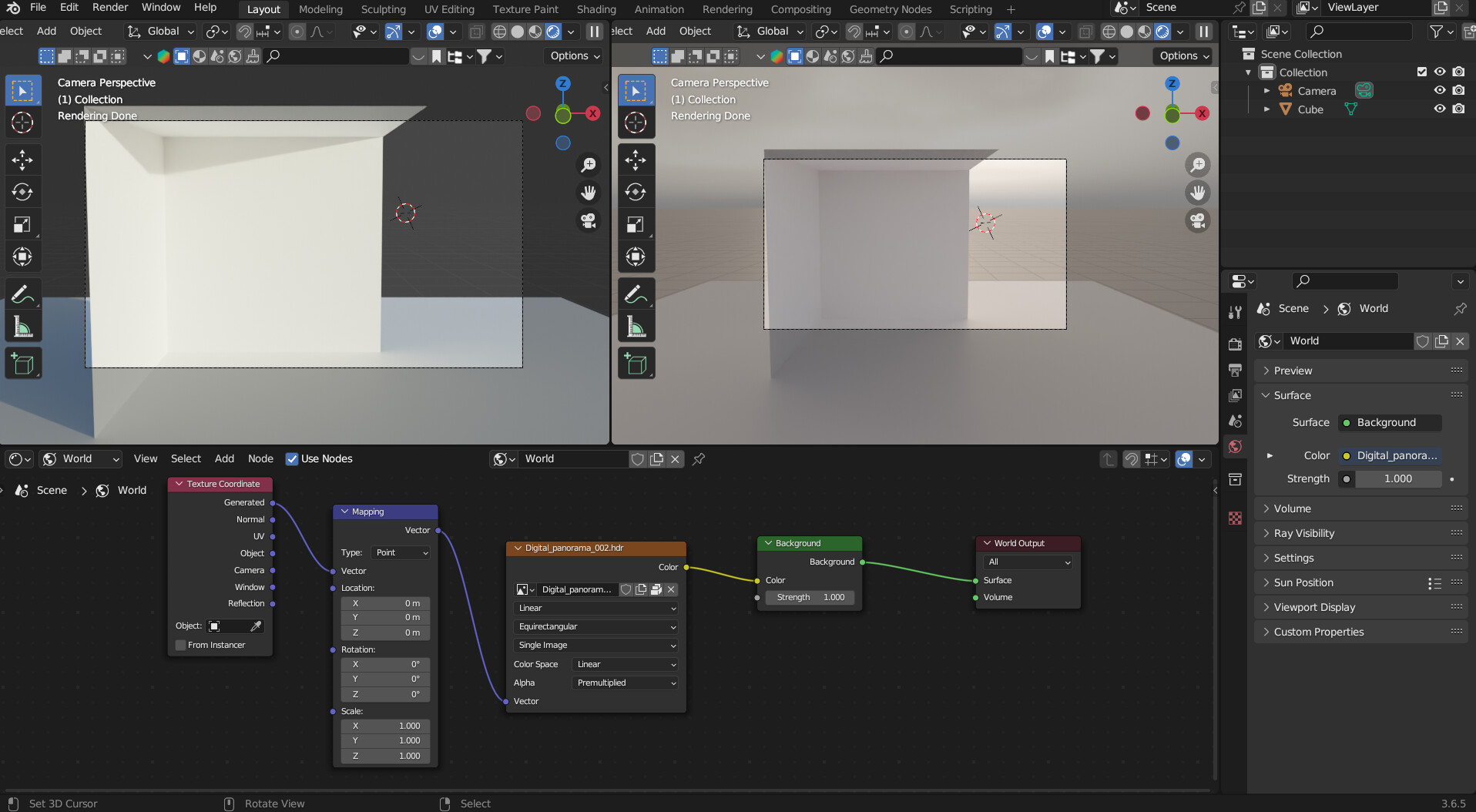
Task: Open the Color Space Linear dropdown
Action: click(625, 664)
